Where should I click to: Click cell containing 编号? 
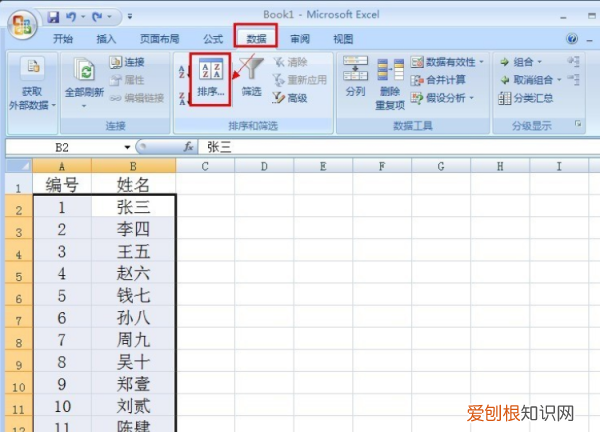62,184
